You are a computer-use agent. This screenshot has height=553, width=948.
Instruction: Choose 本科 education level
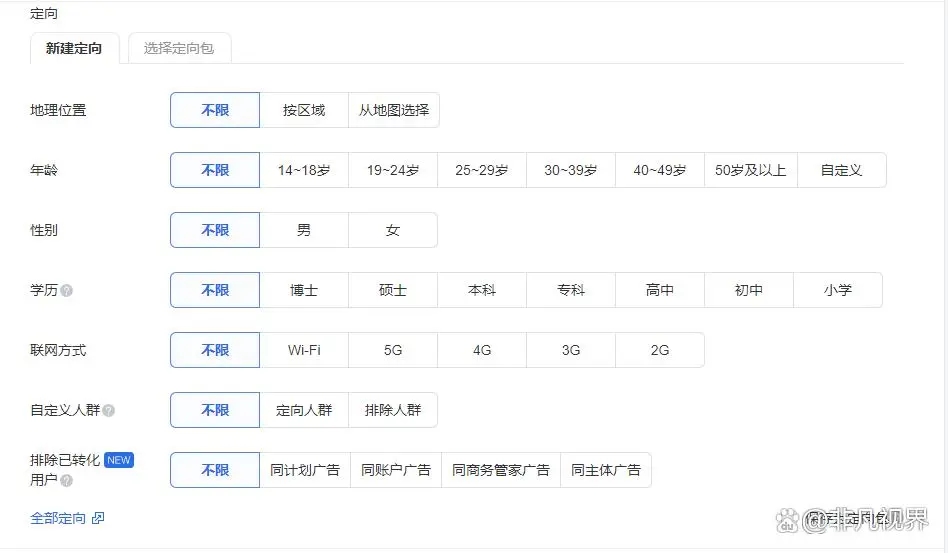click(482, 290)
